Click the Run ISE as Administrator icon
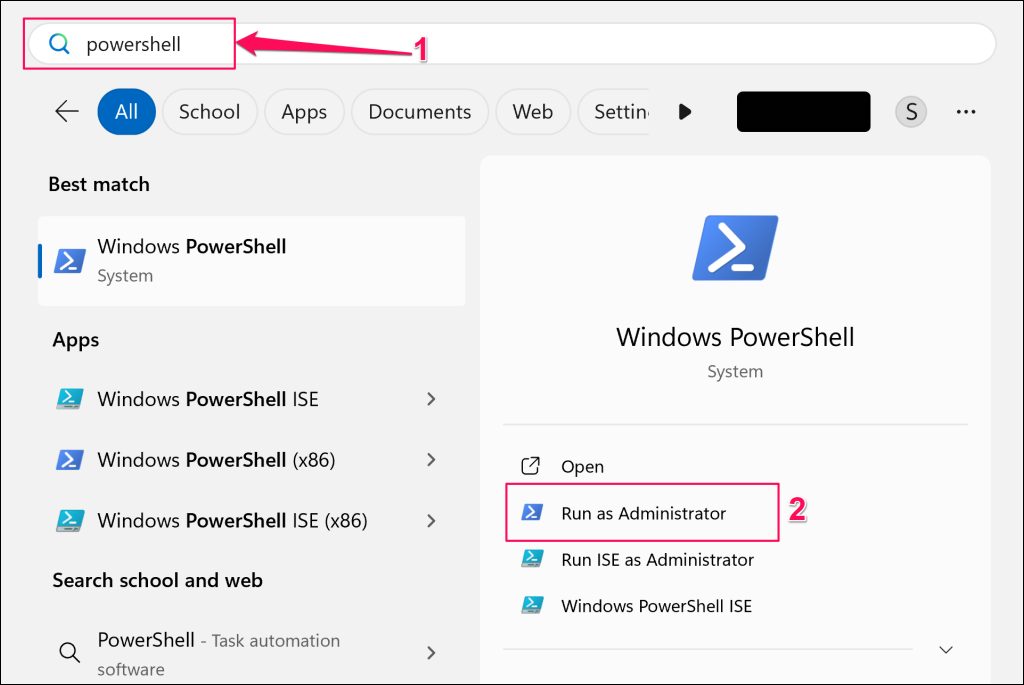This screenshot has height=685, width=1024. pyautogui.click(x=532, y=559)
